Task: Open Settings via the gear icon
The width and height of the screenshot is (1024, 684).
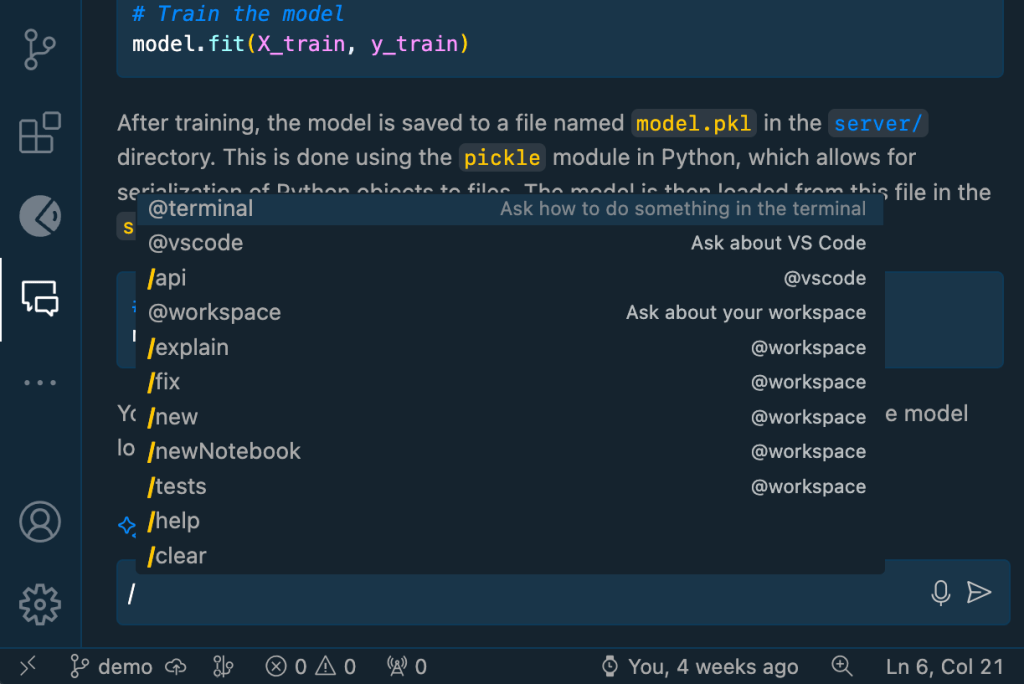Action: [x=40, y=604]
